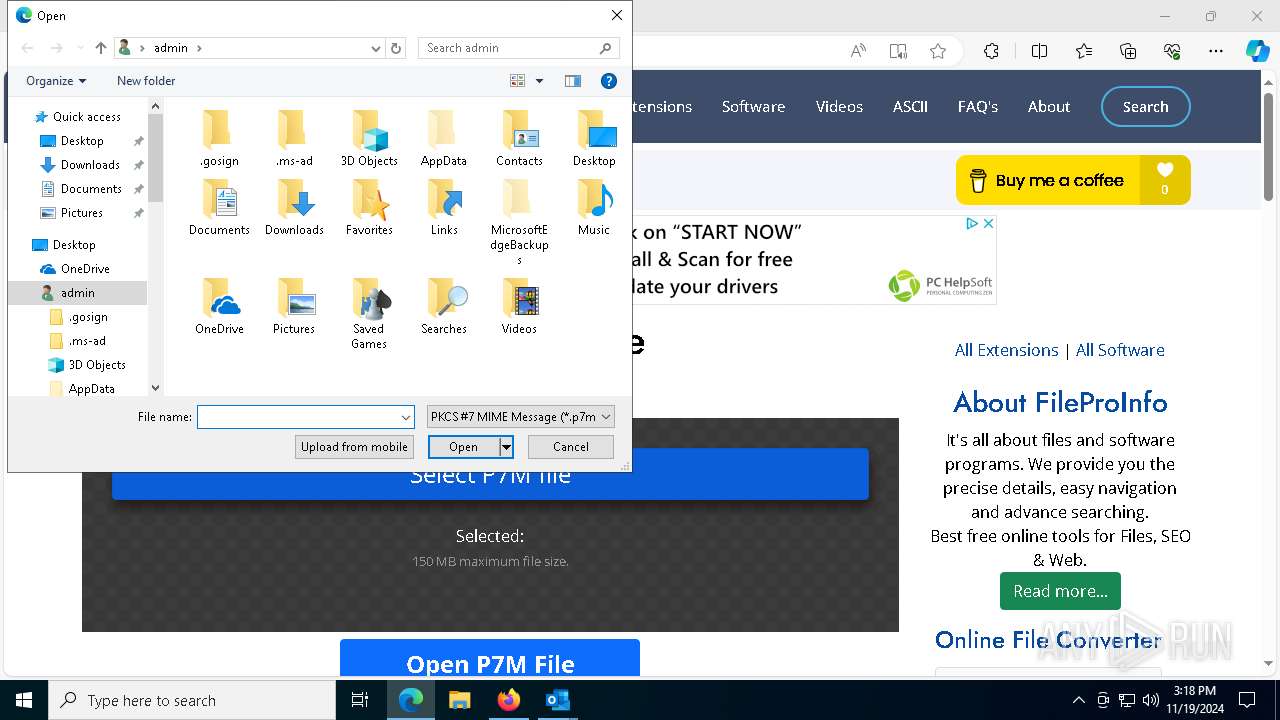The image size is (1280, 720).
Task: Open the FAQ's menu item
Action: 977,107
